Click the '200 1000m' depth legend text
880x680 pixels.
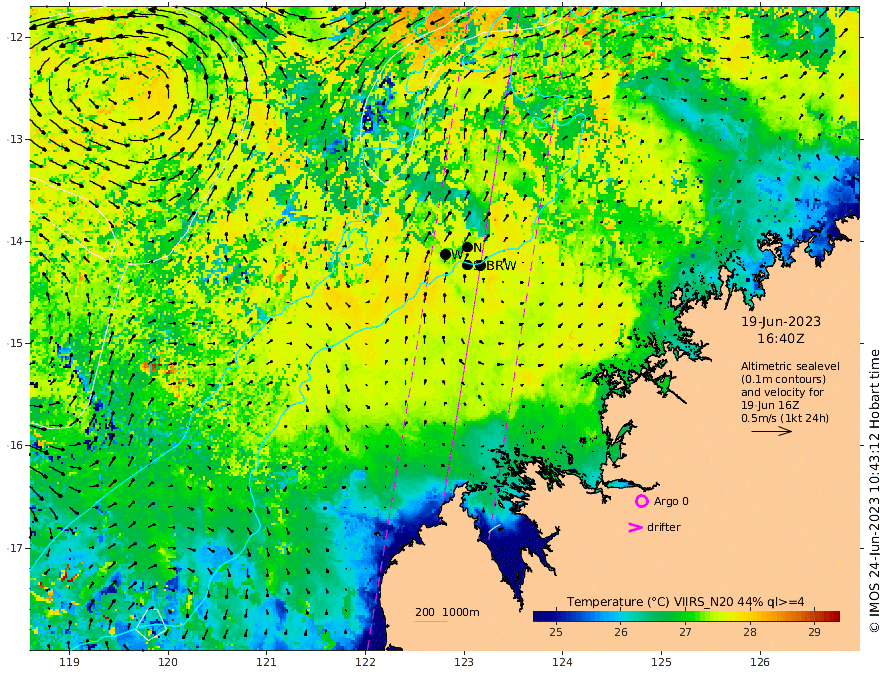[447, 612]
